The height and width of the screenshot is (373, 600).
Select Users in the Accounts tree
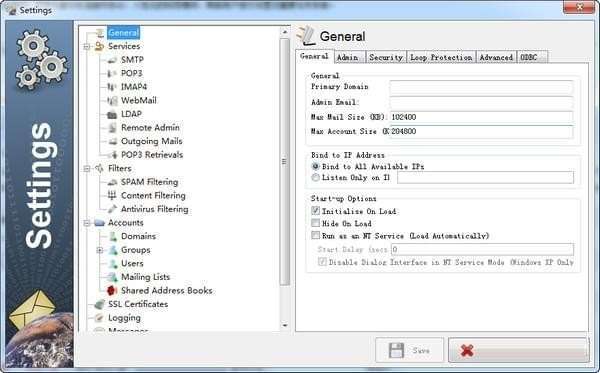pyautogui.click(x=132, y=264)
